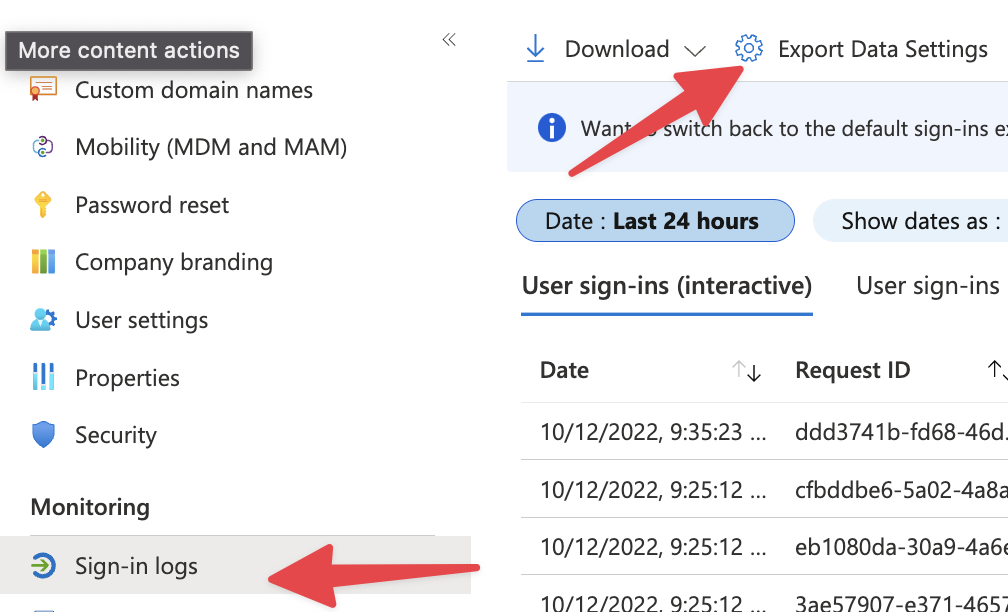Open the Date: Last 24 hours filter
The height and width of the screenshot is (612, 1008).
coord(655,220)
